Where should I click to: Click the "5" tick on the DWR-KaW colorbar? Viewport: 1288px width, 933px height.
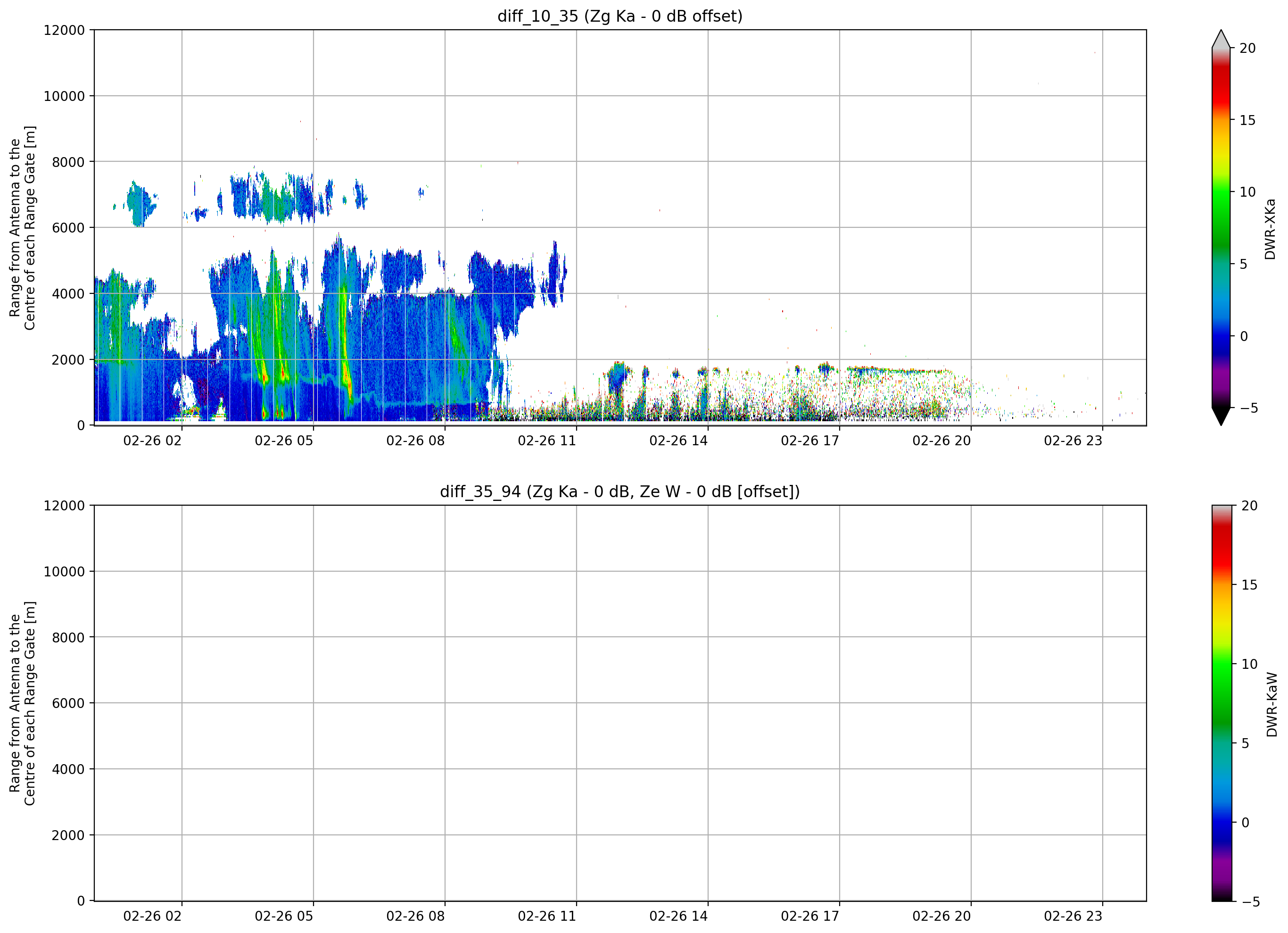pos(1245,743)
